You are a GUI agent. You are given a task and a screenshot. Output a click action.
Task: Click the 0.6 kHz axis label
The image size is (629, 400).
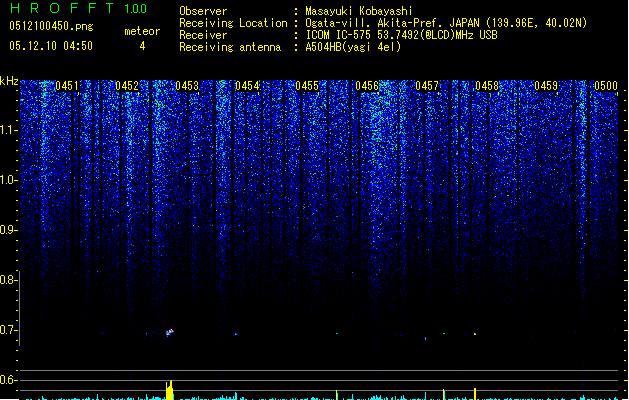click(8, 380)
